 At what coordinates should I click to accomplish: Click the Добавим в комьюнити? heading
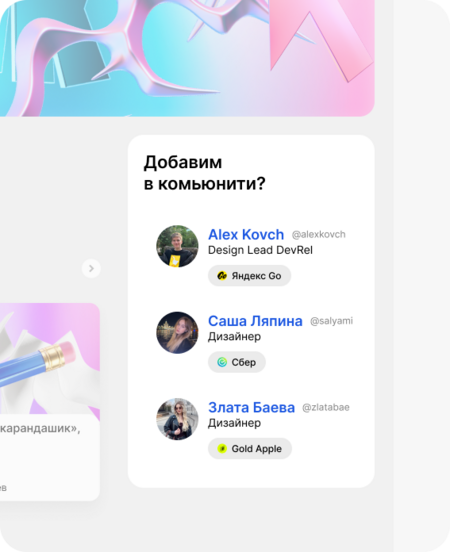tap(205, 173)
